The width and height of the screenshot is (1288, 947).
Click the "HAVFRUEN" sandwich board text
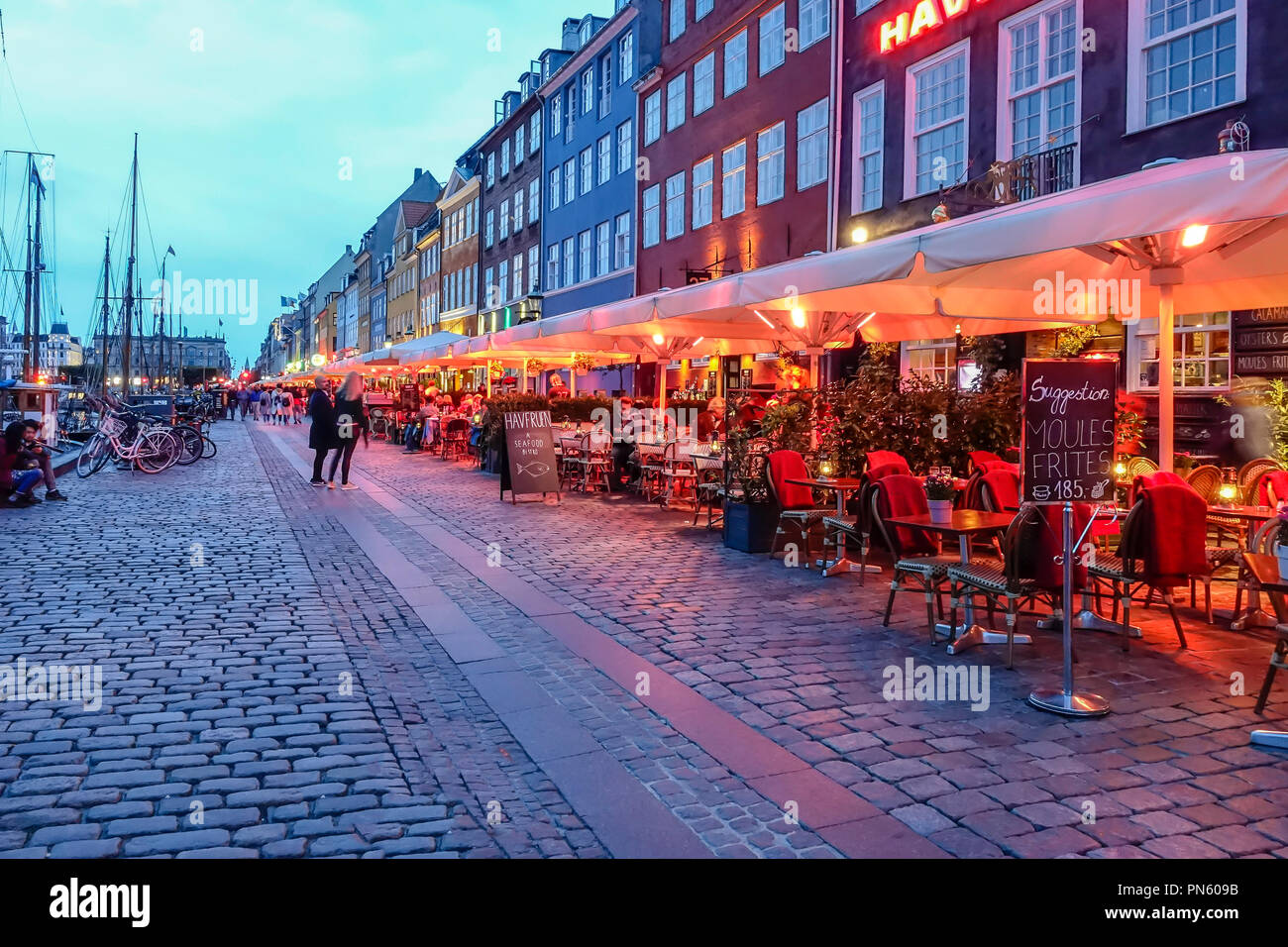[x=529, y=421]
